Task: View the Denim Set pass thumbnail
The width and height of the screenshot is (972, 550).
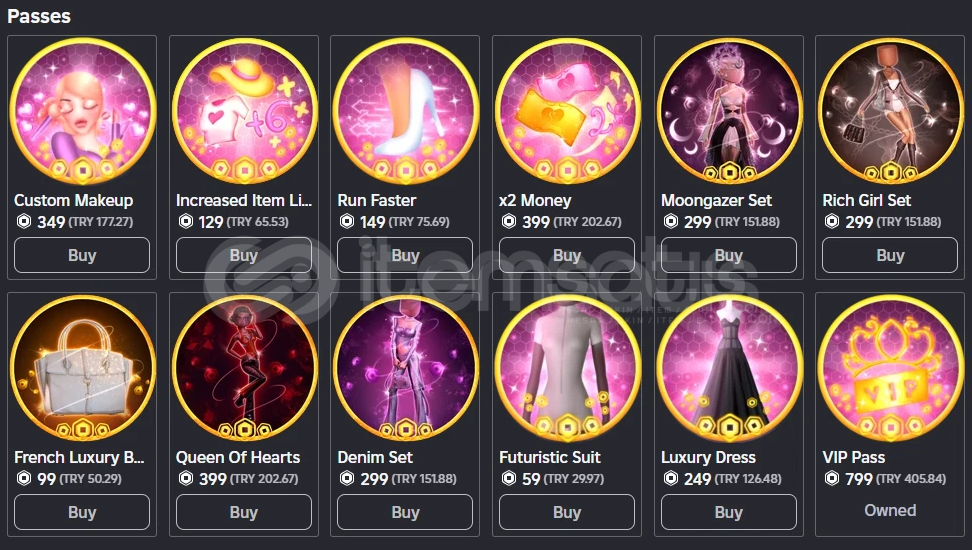Action: tap(405, 368)
